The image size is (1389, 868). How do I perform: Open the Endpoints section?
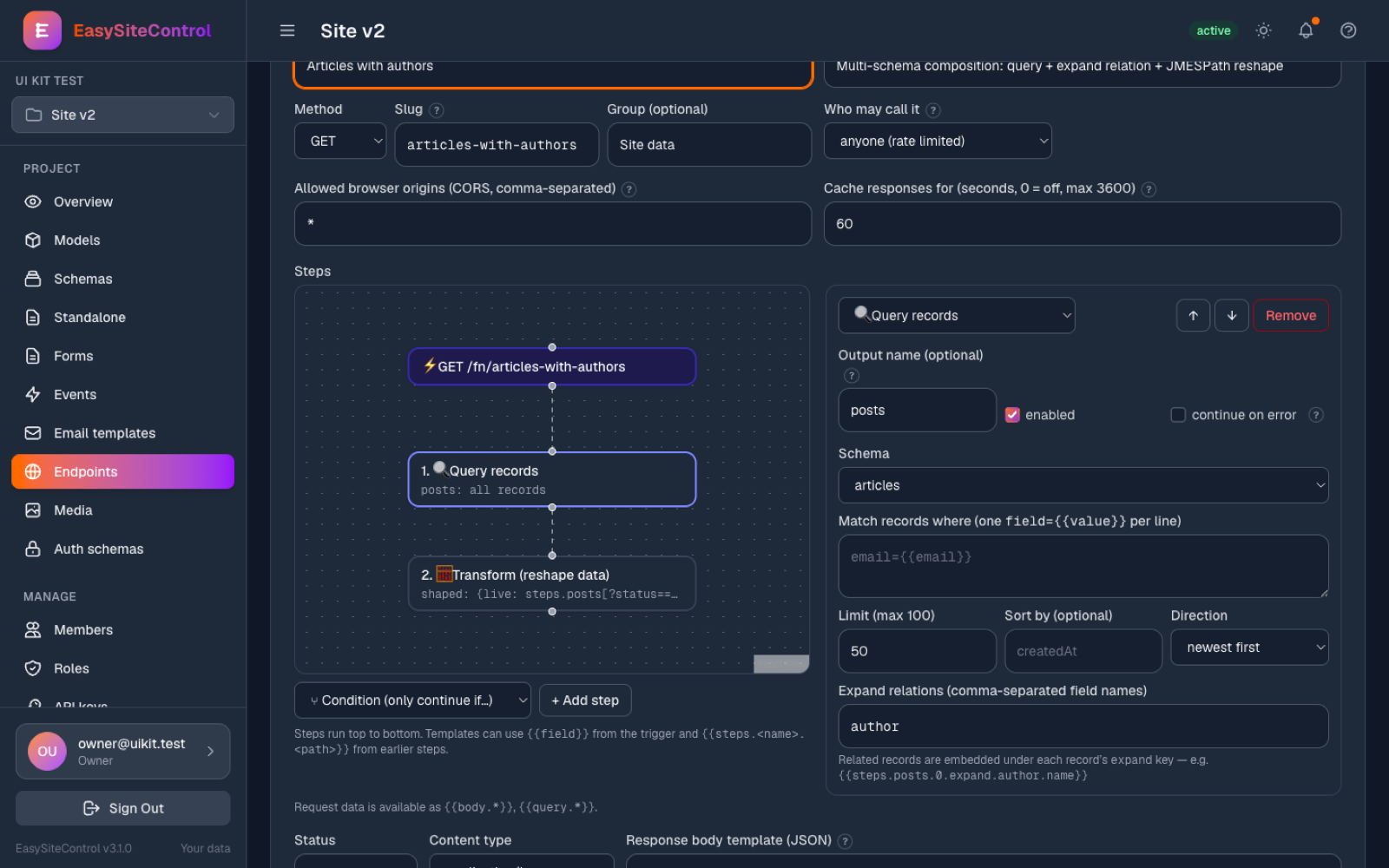[122, 471]
